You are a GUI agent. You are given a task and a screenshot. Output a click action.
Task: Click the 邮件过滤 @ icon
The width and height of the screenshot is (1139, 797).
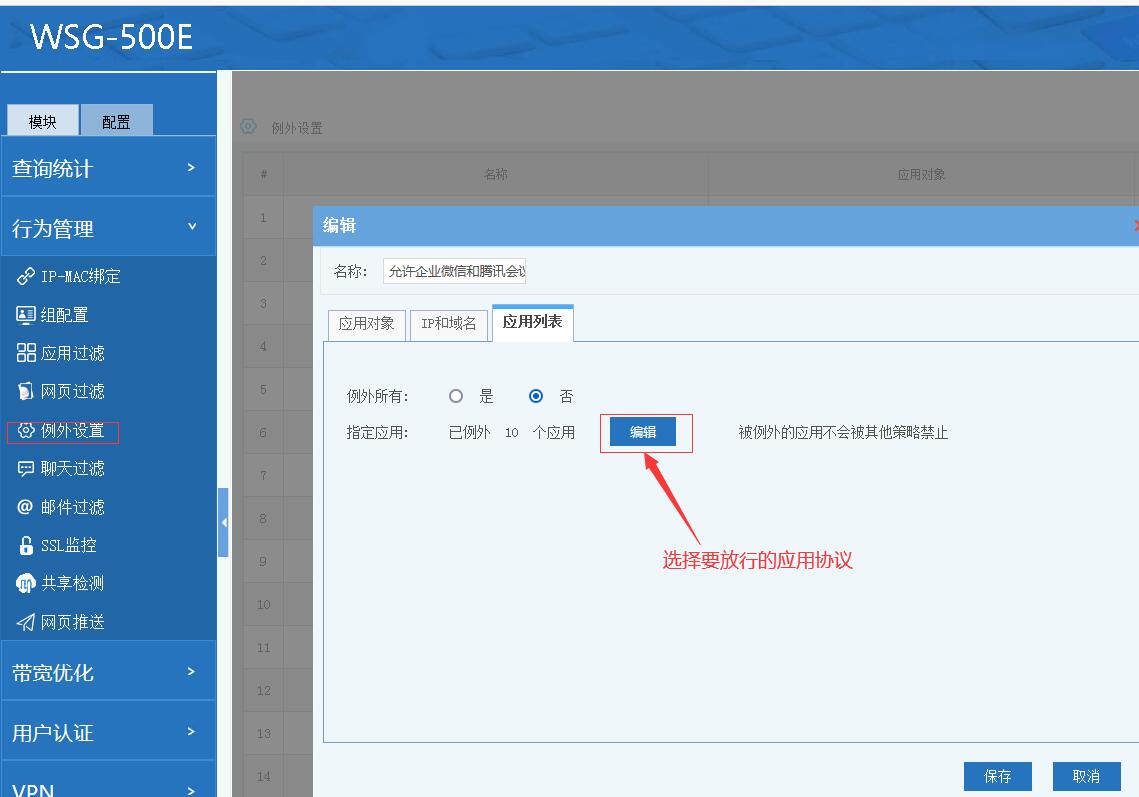coord(26,507)
